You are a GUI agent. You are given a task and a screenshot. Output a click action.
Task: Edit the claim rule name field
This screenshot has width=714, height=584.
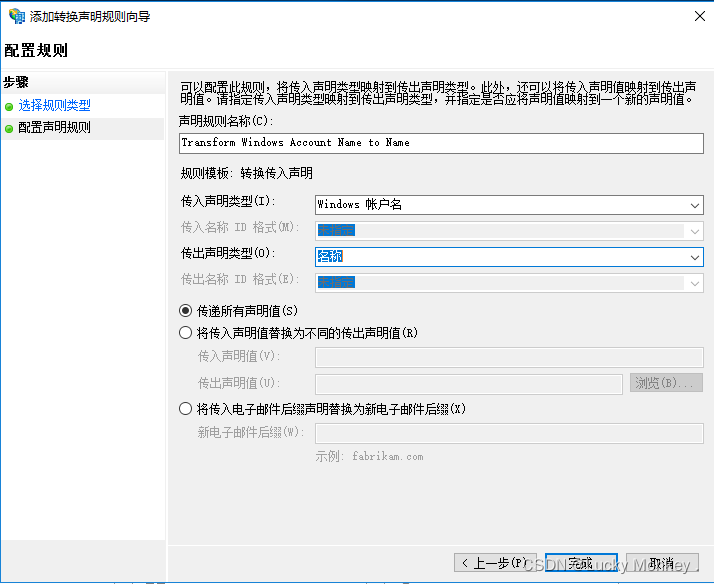point(441,143)
